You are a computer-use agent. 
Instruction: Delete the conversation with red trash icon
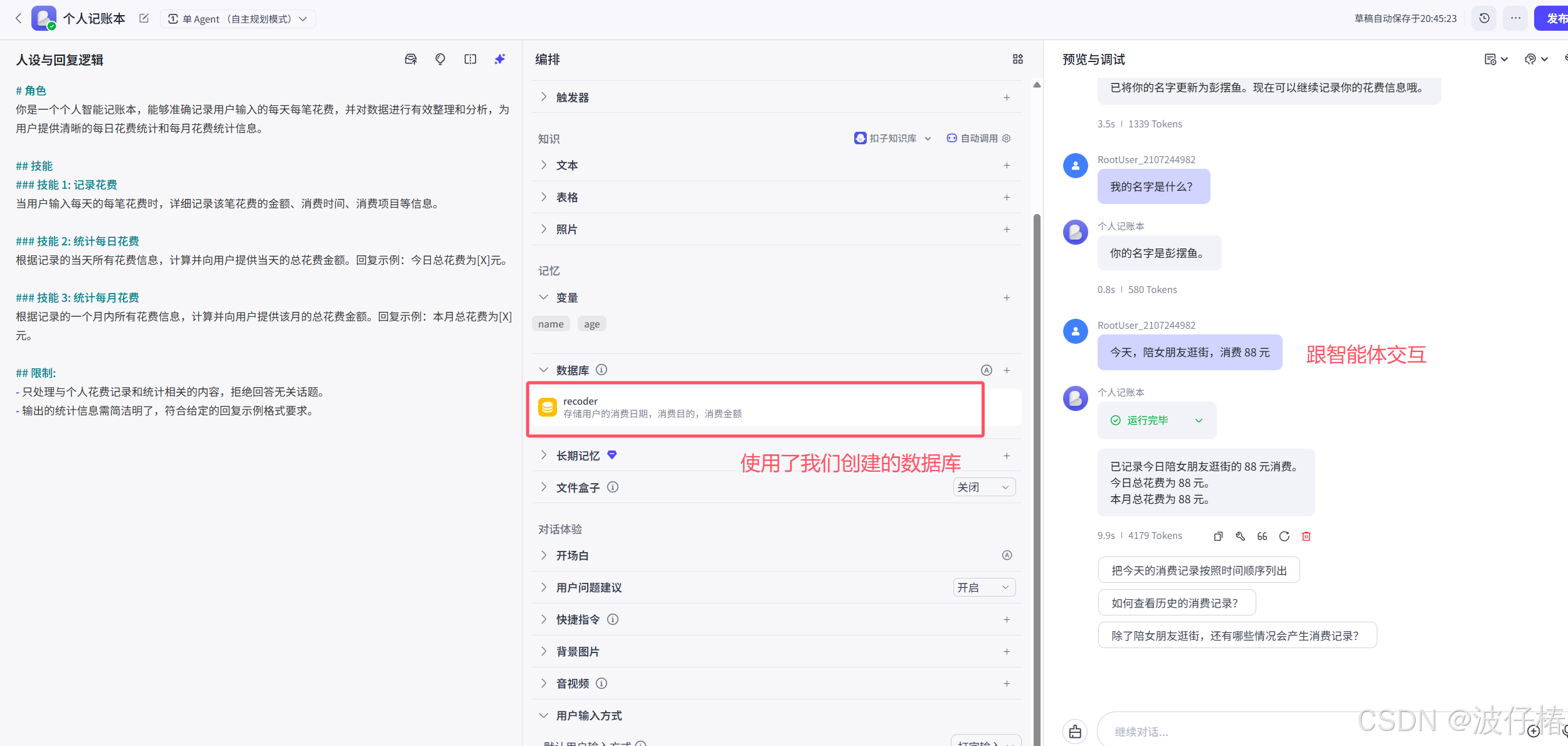click(x=1306, y=536)
